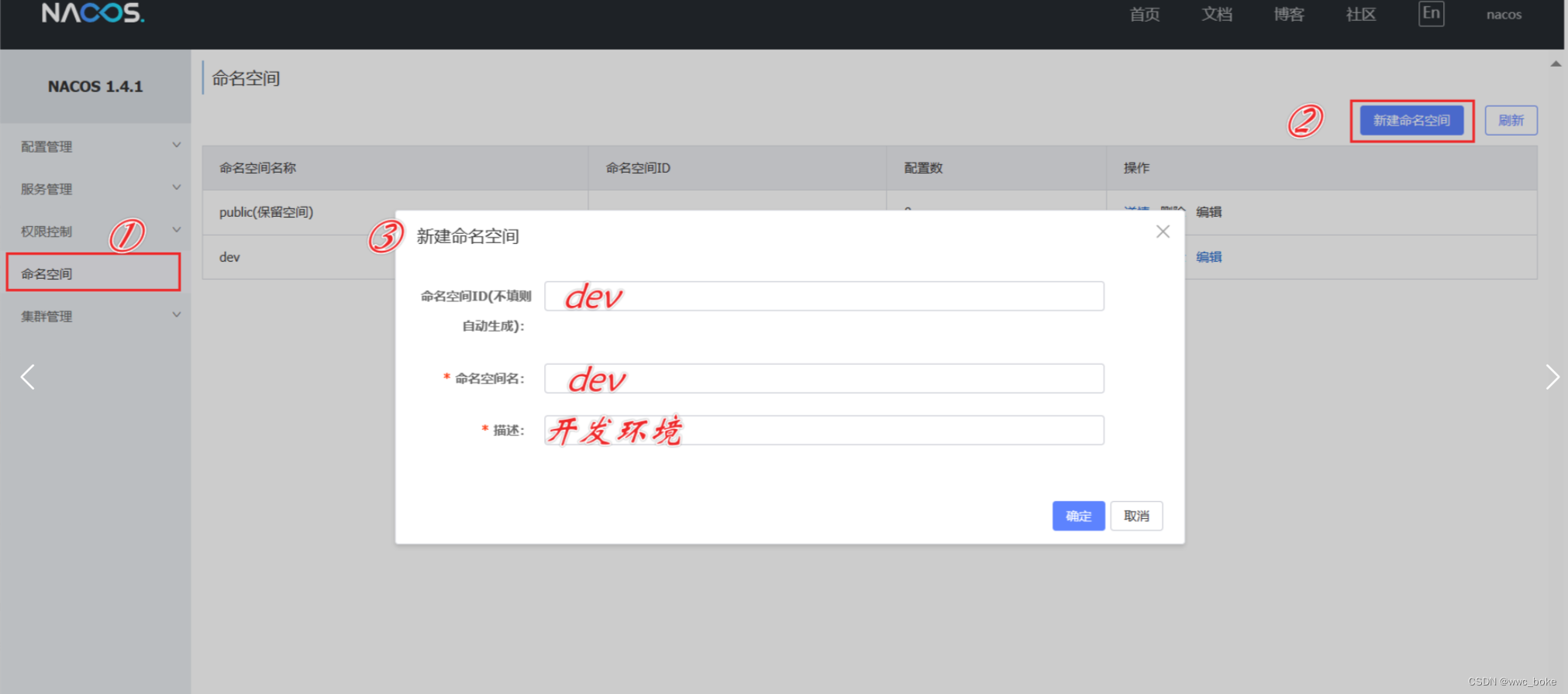Click '配置数' column header
Viewport: 1568px width, 694px height.
(x=923, y=168)
